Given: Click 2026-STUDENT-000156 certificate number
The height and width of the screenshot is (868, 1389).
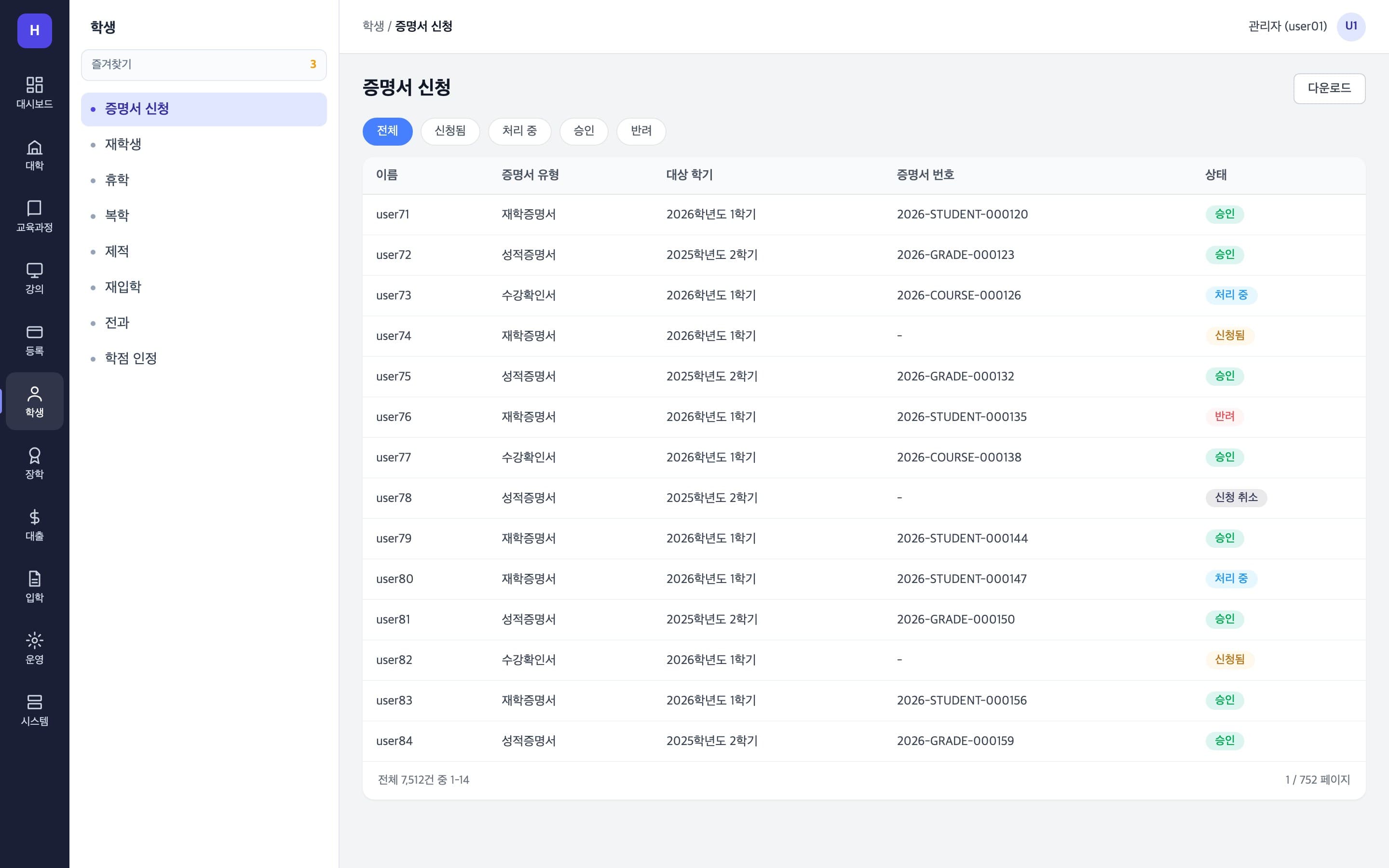Looking at the screenshot, I should [961, 700].
